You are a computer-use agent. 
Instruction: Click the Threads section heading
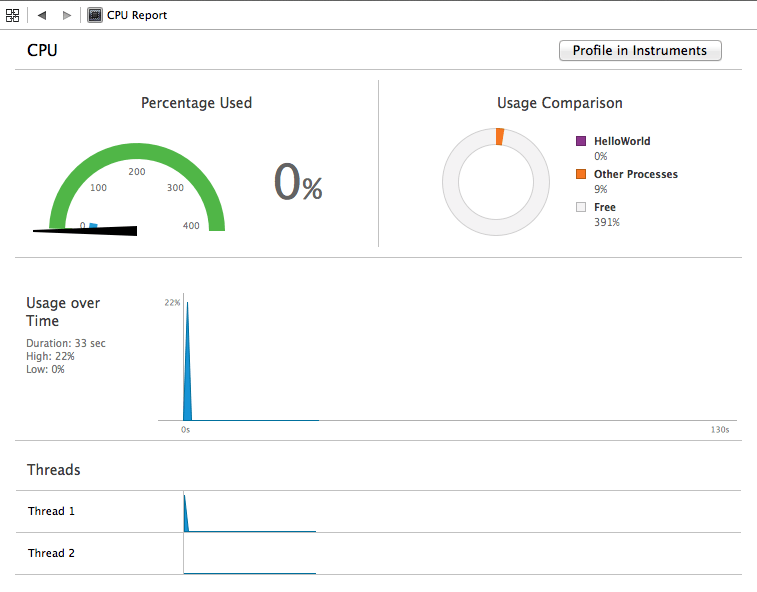54,470
